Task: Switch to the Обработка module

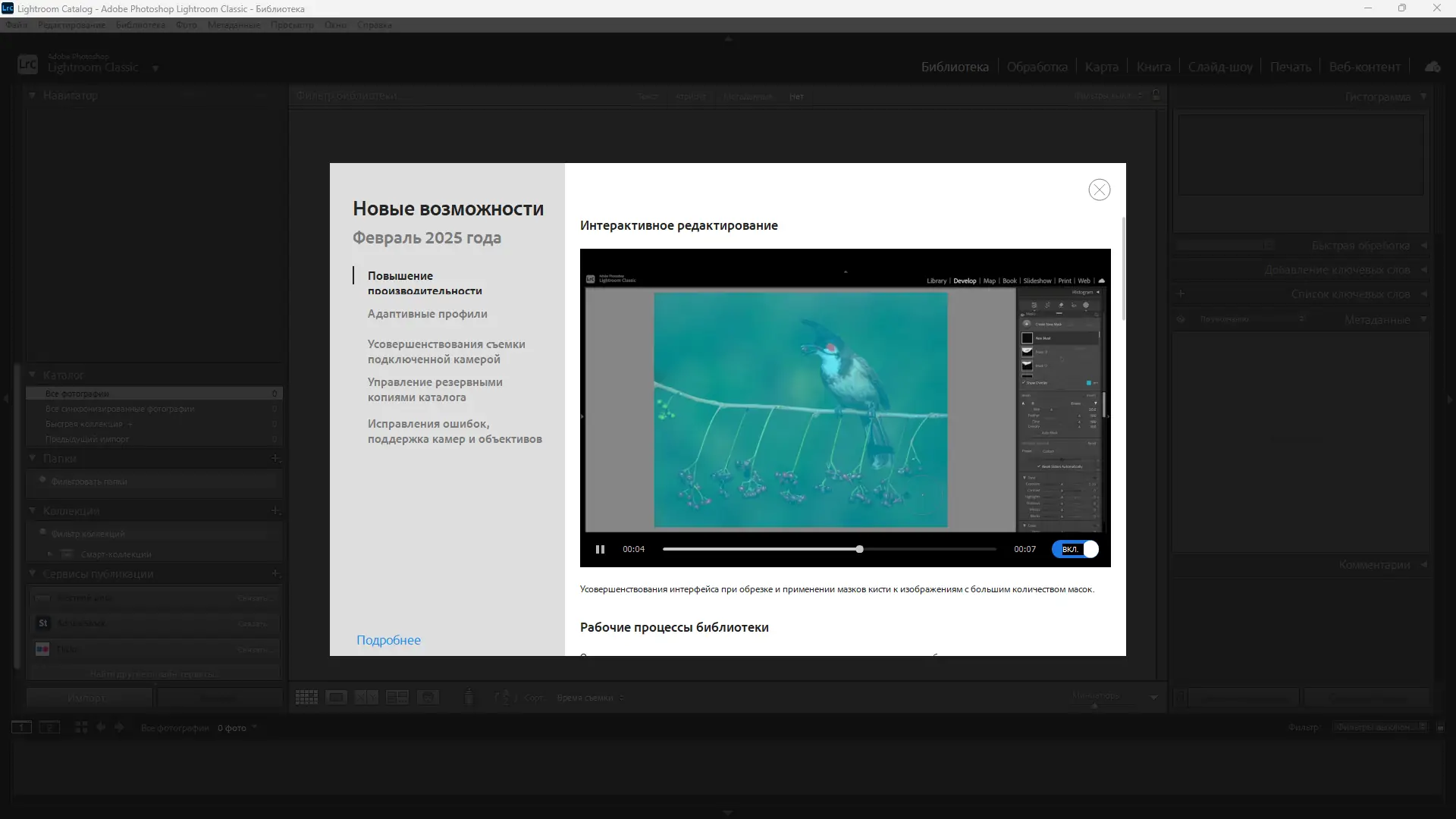Action: pyautogui.click(x=1037, y=66)
